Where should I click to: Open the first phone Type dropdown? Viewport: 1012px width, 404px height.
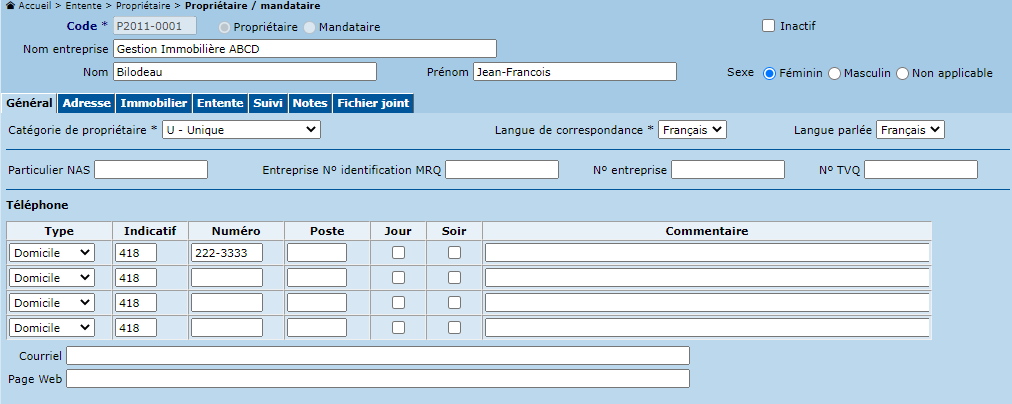coord(52,253)
